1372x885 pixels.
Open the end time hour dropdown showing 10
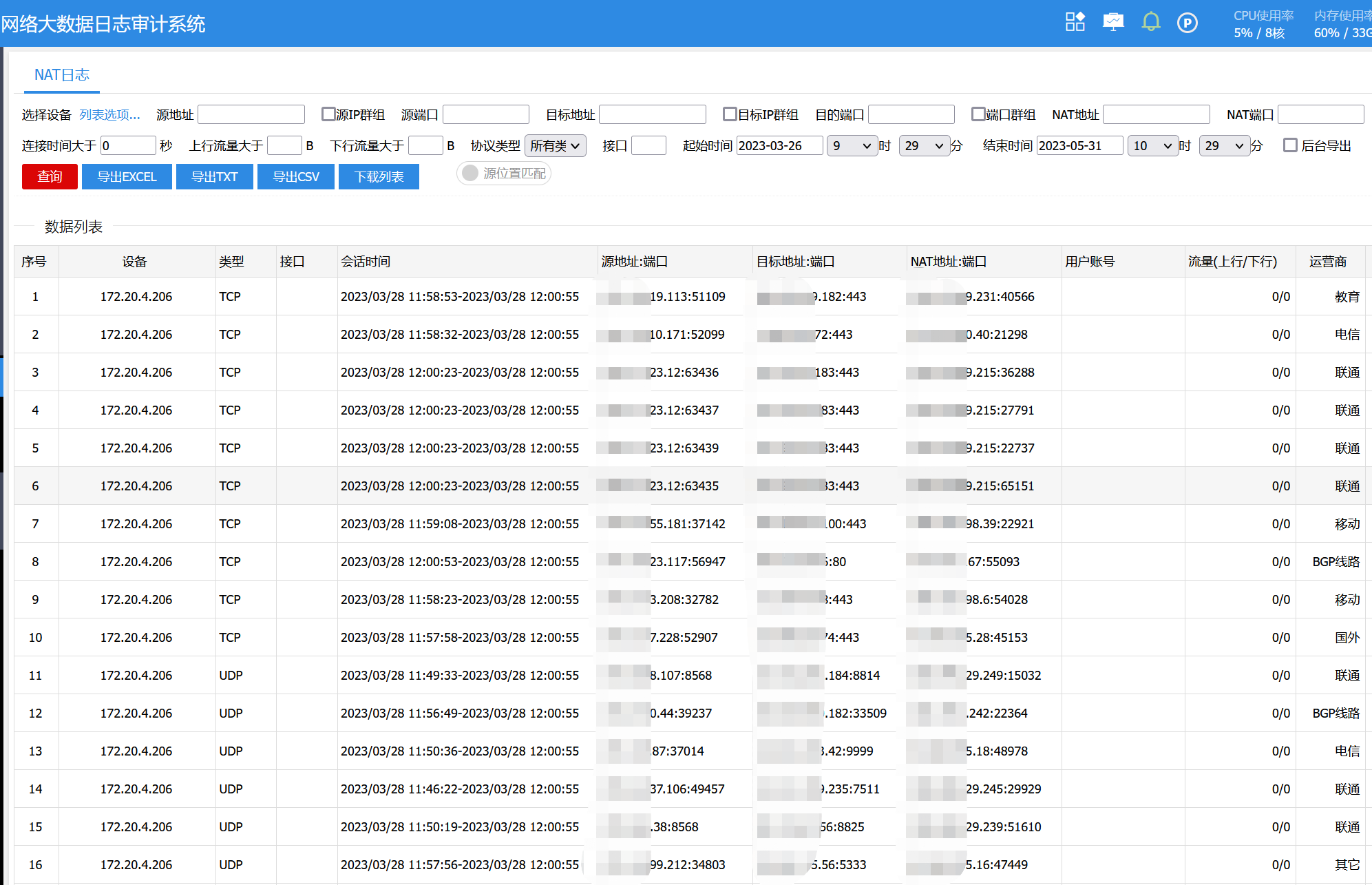(x=1152, y=145)
